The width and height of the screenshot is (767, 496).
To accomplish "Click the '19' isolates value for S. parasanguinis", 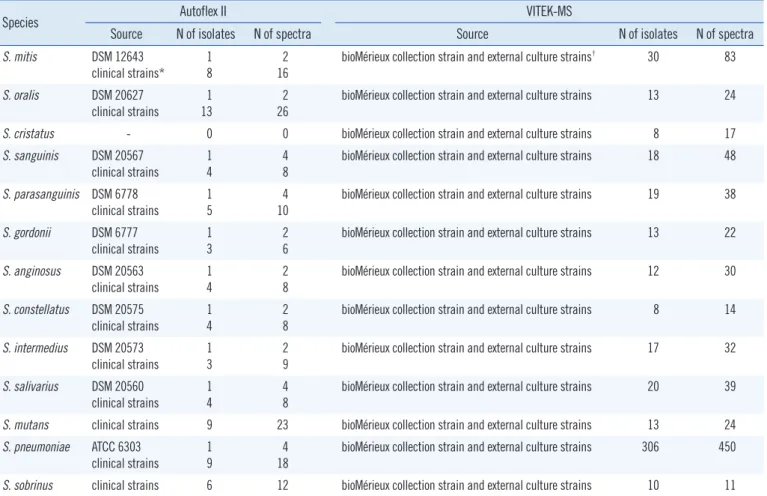I will [x=653, y=194].
